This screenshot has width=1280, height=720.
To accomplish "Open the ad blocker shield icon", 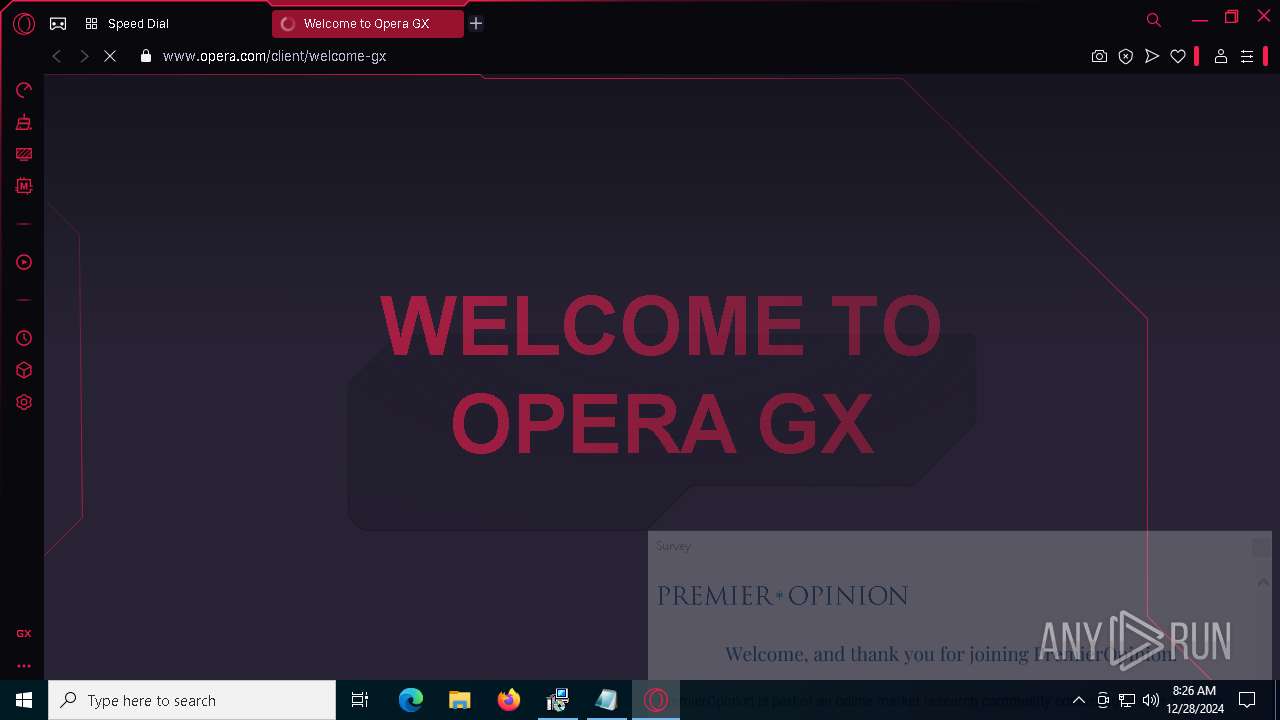I will [1126, 56].
